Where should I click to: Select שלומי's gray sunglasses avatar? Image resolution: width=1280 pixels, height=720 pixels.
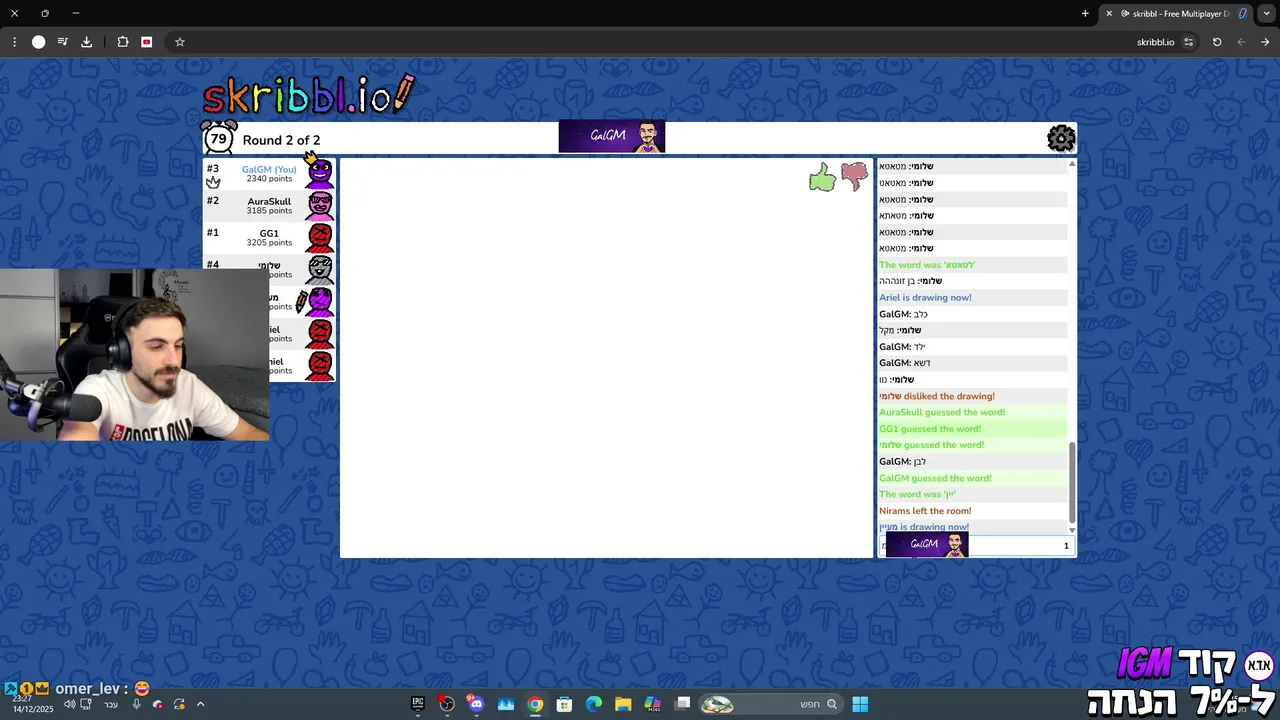(x=320, y=269)
